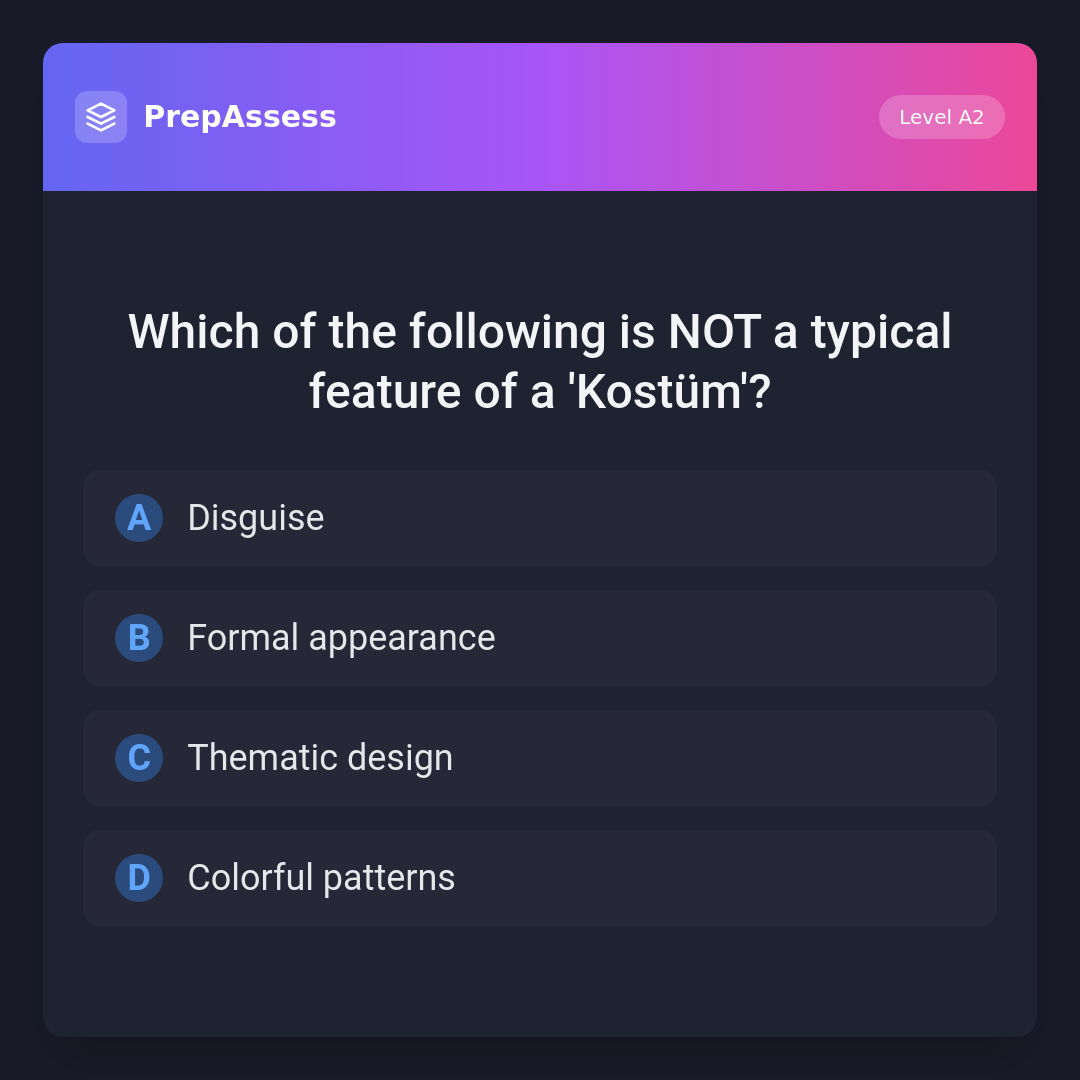Pick the 'Thematic design' answer text
Viewport: 1080px width, 1080px height.
pos(320,758)
